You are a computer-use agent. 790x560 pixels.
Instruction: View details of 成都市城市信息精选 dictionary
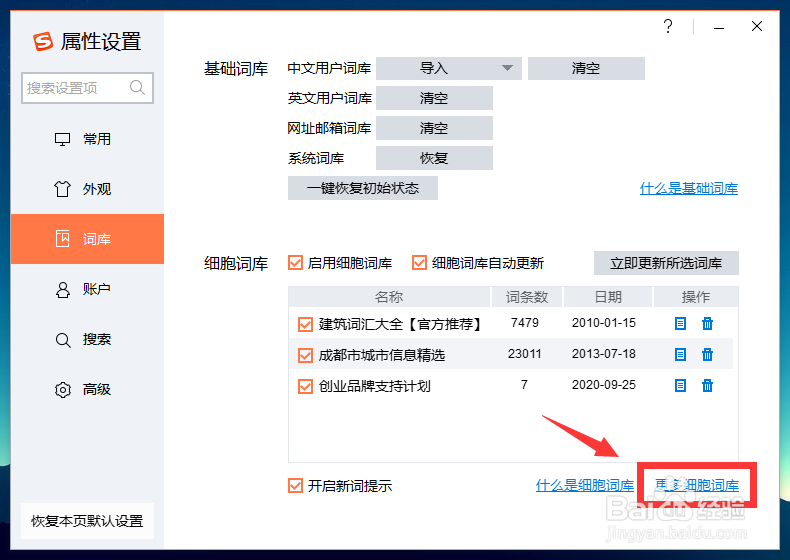[680, 355]
